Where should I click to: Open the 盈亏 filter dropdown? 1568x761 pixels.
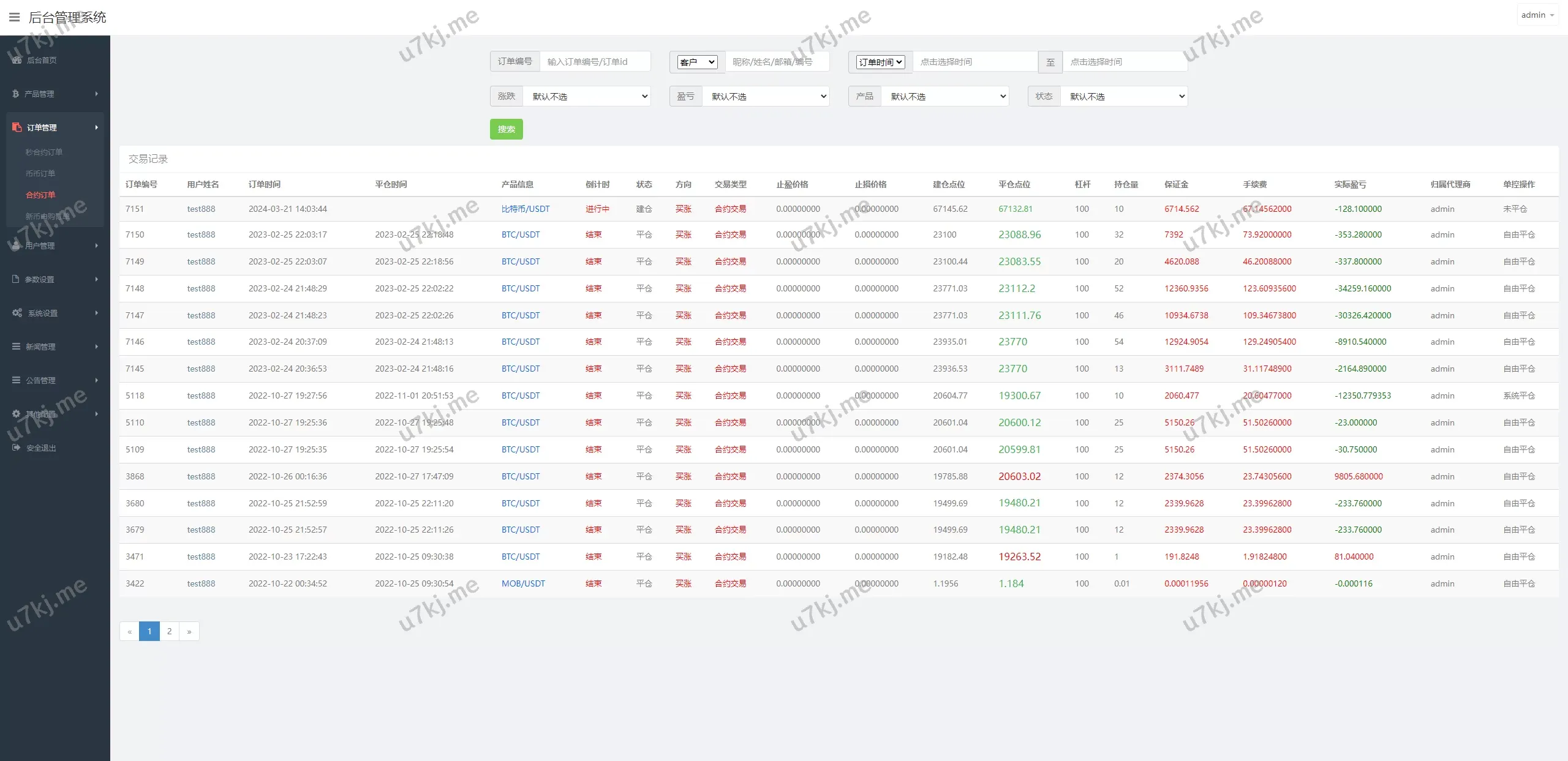[766, 96]
